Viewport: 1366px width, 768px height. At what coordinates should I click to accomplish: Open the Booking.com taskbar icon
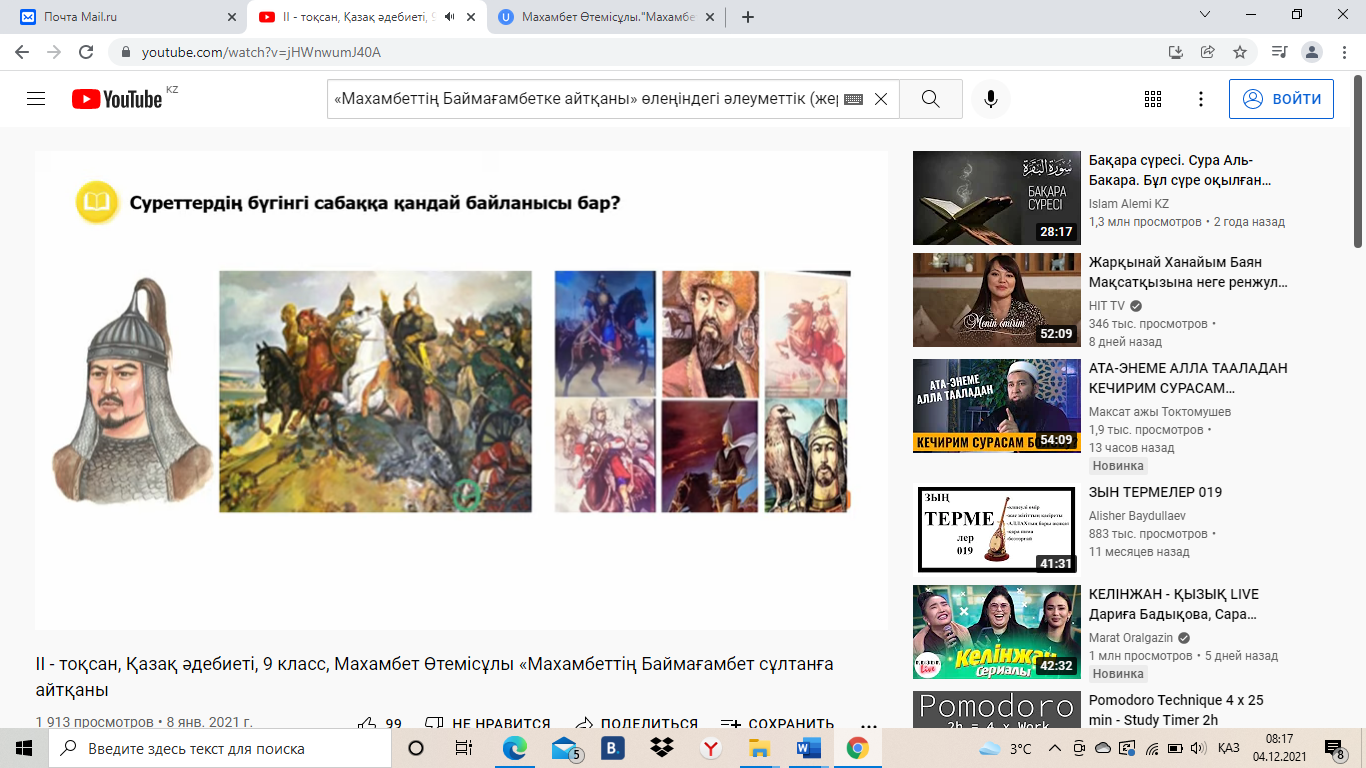[x=612, y=748]
